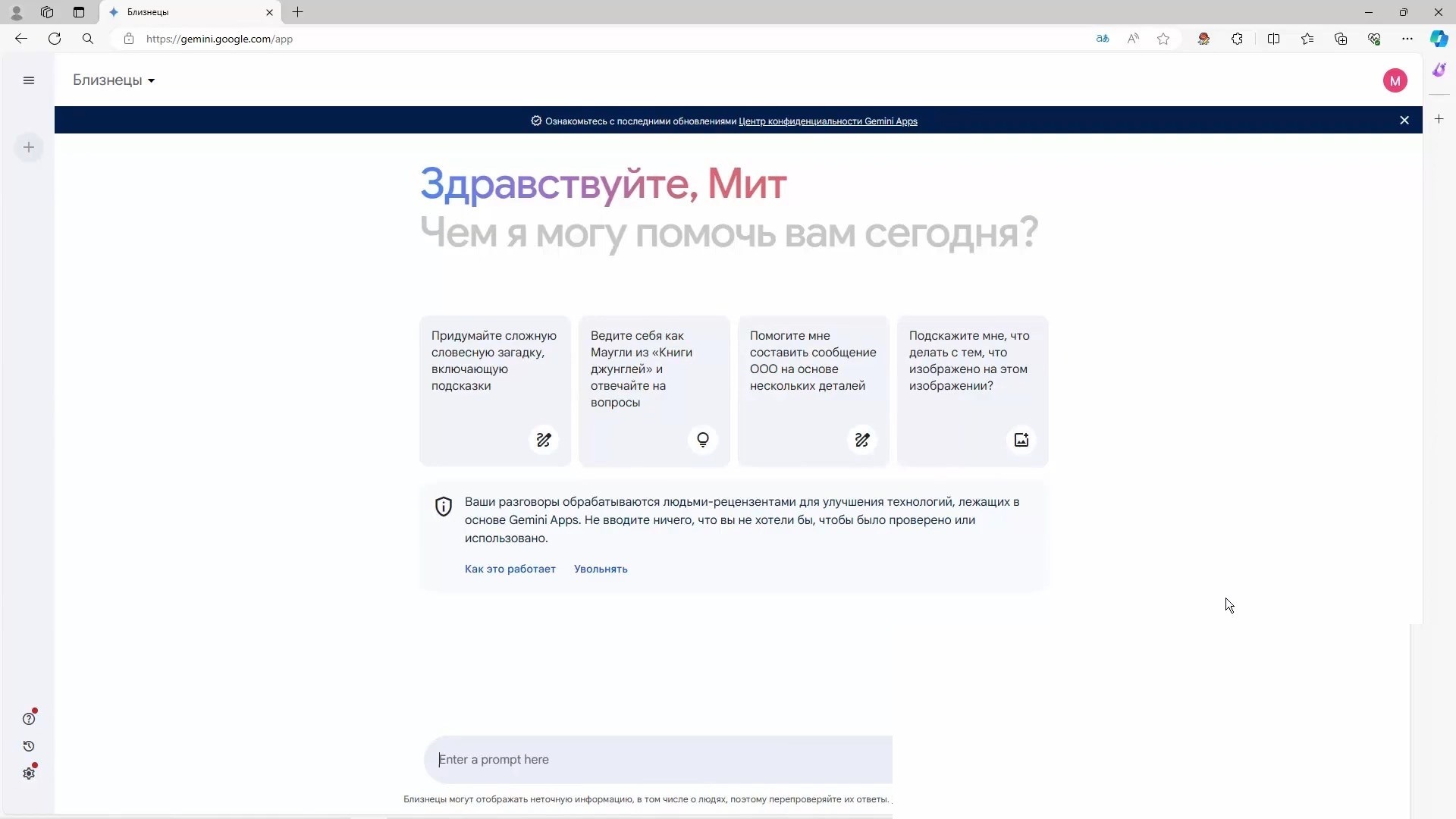Viewport: 1456px width, 819px height.
Task: Focus the Enter a prompt here field
Action: point(658,760)
